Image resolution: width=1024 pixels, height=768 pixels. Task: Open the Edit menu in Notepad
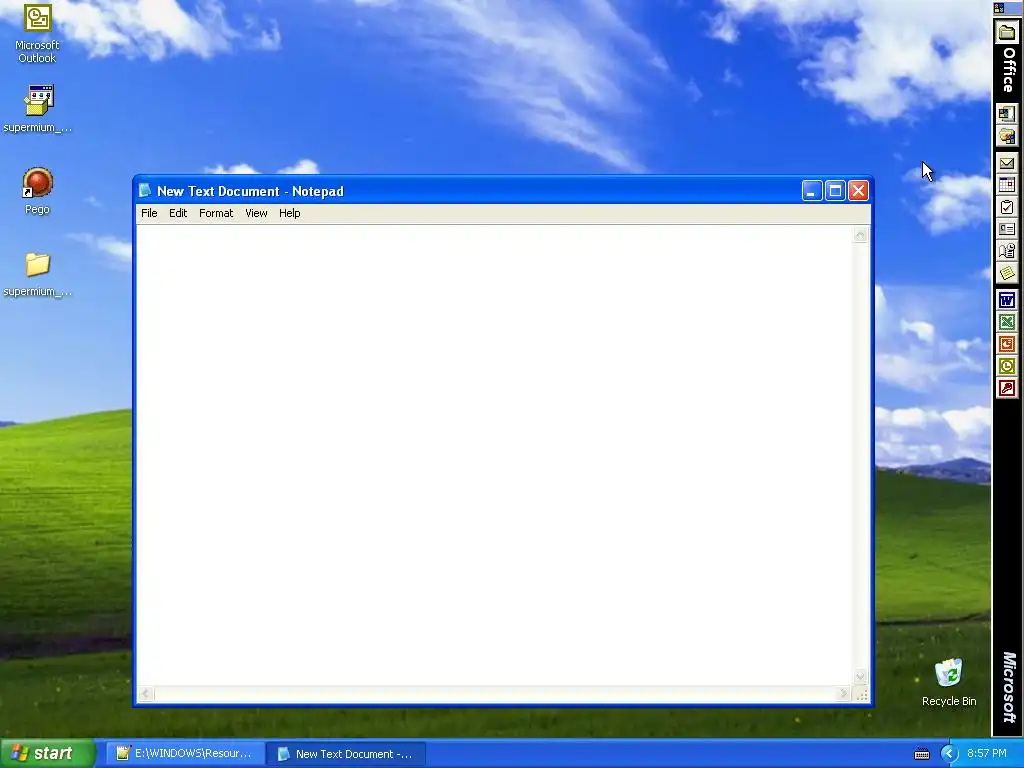(x=178, y=213)
